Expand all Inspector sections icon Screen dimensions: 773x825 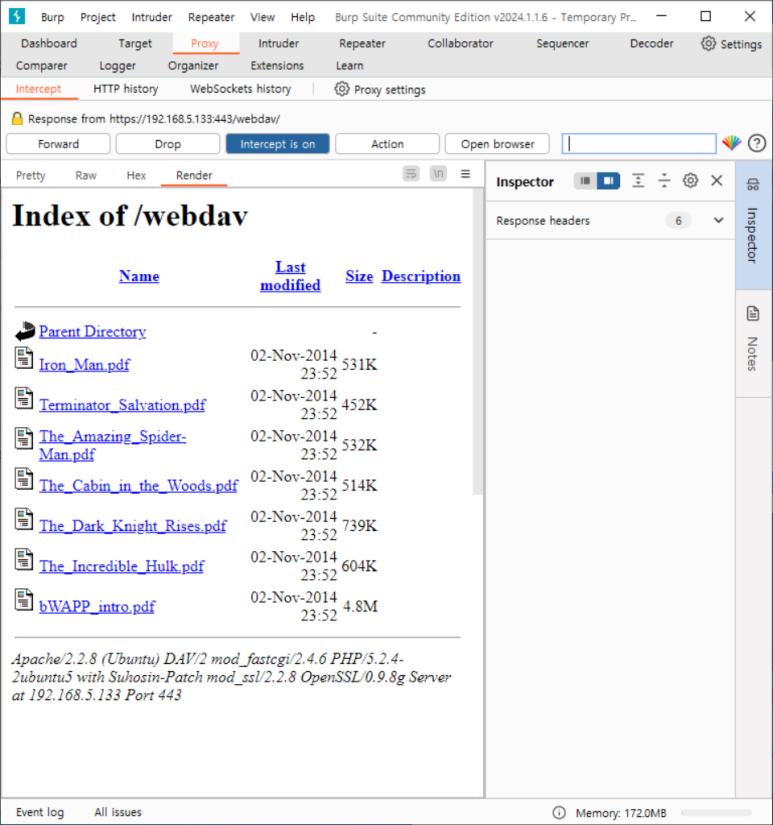[638, 181]
